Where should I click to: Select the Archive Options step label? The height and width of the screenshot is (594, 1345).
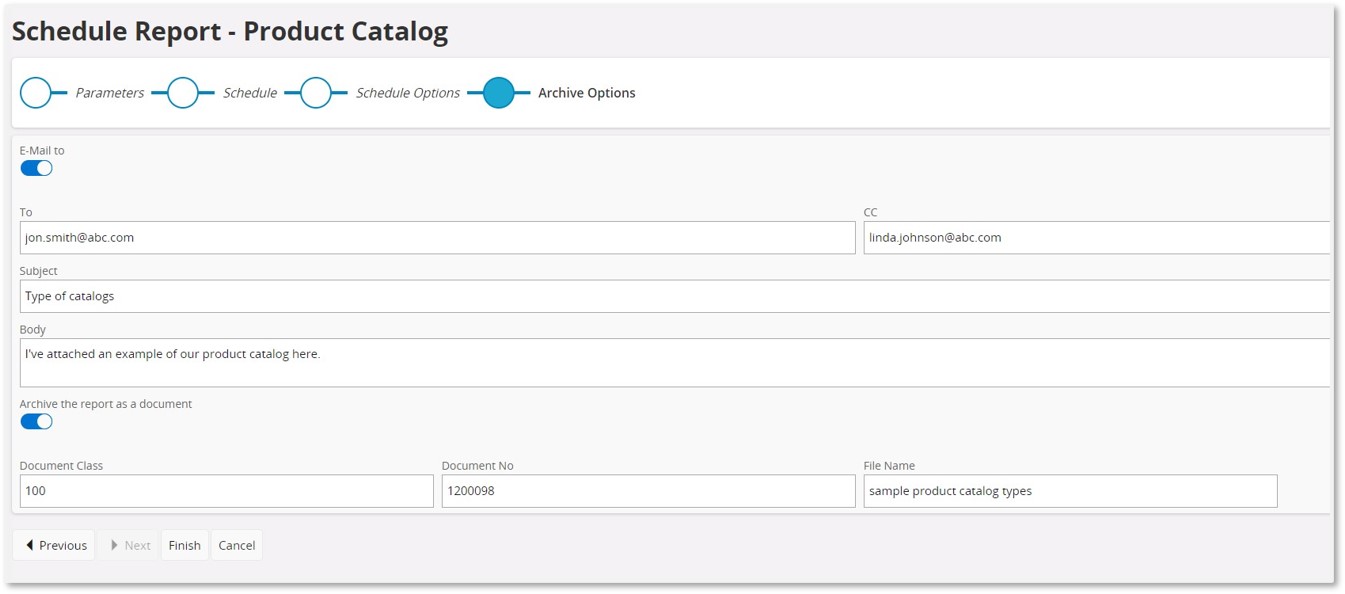click(587, 93)
